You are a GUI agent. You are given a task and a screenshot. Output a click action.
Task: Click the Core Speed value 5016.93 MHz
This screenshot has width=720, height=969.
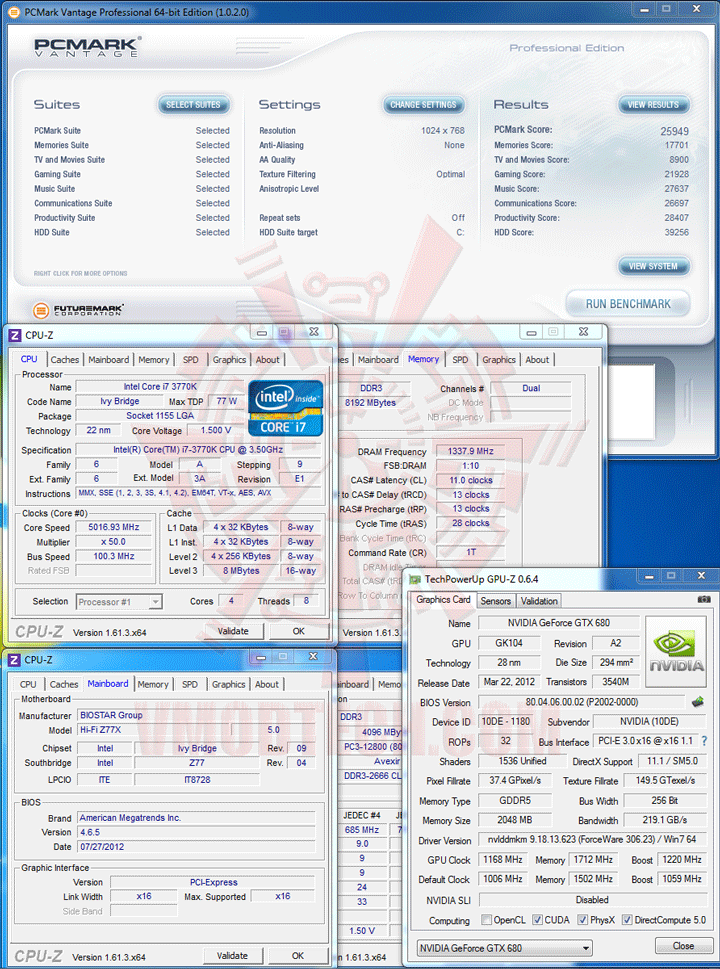(x=114, y=527)
